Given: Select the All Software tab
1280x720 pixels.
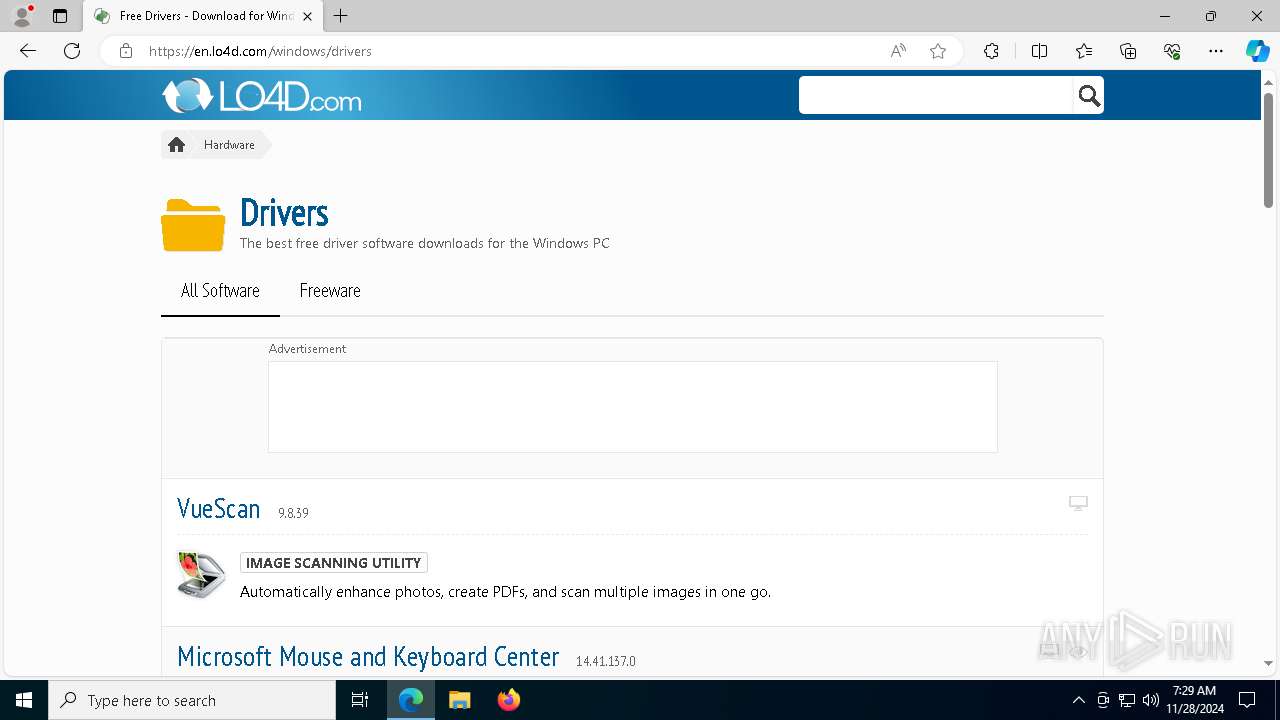Looking at the screenshot, I should tap(220, 291).
